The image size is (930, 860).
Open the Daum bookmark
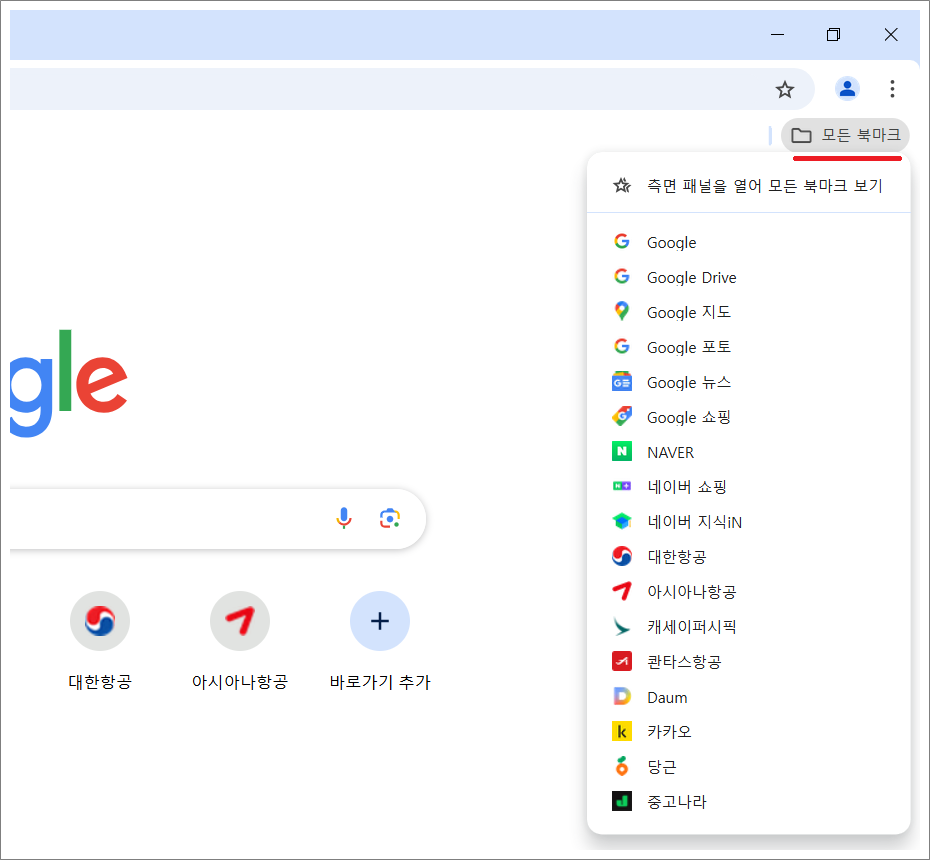click(749, 697)
